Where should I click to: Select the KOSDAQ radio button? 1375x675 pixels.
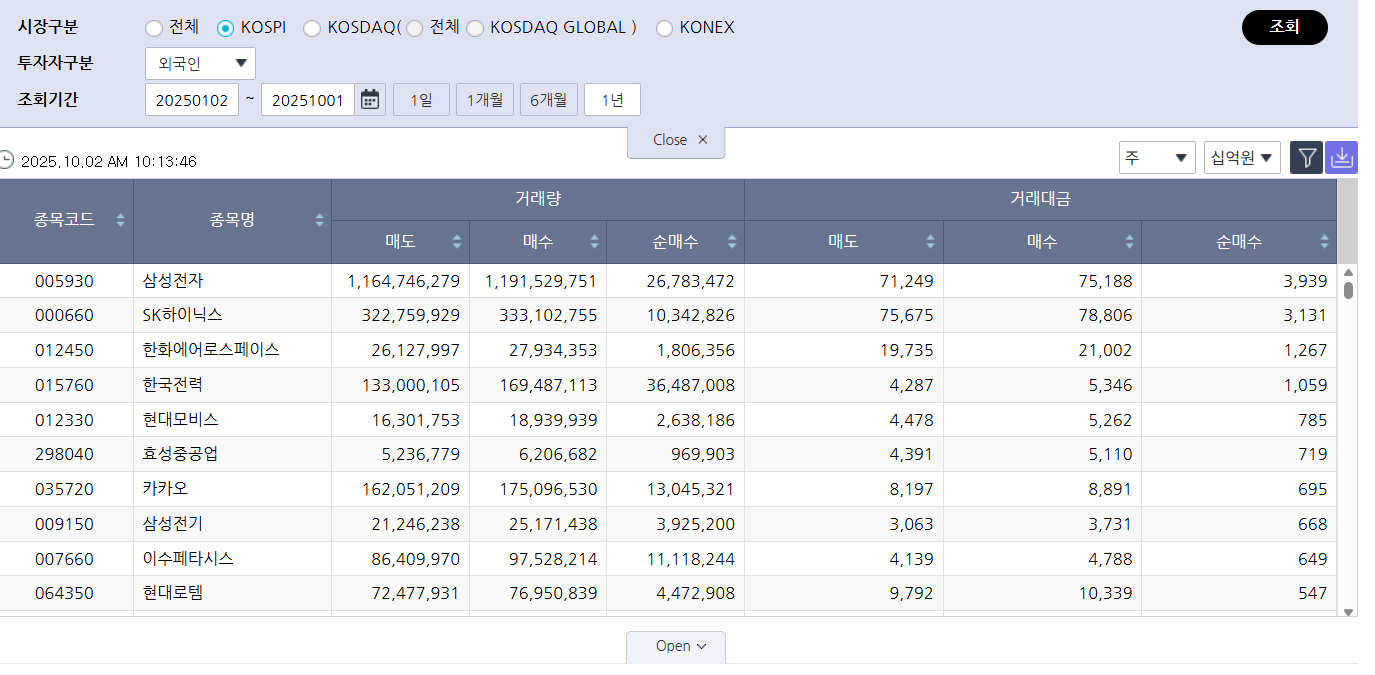coord(311,28)
